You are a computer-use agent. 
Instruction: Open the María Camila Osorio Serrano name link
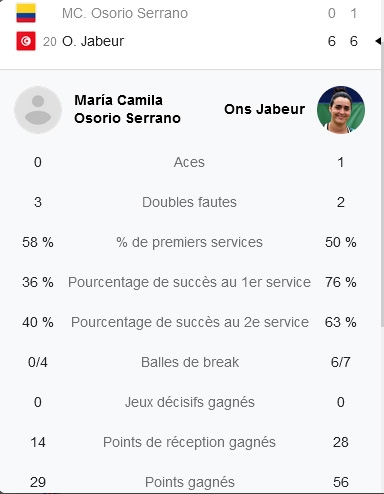point(127,109)
